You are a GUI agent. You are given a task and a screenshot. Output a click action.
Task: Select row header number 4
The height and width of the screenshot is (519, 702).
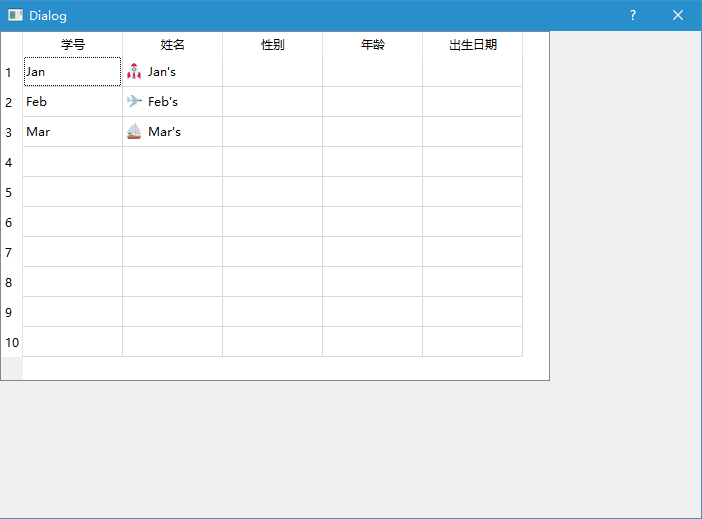(x=12, y=162)
